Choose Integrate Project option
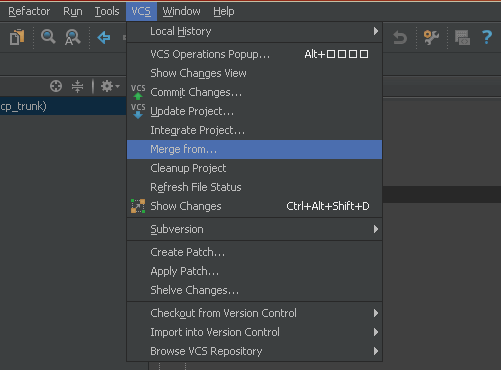The height and width of the screenshot is (370, 501). click(x=254, y=130)
